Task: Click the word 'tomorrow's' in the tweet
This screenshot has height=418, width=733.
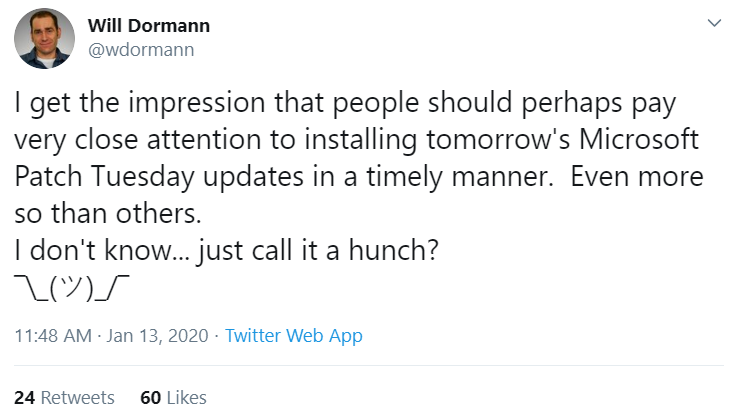Action: tap(498, 140)
